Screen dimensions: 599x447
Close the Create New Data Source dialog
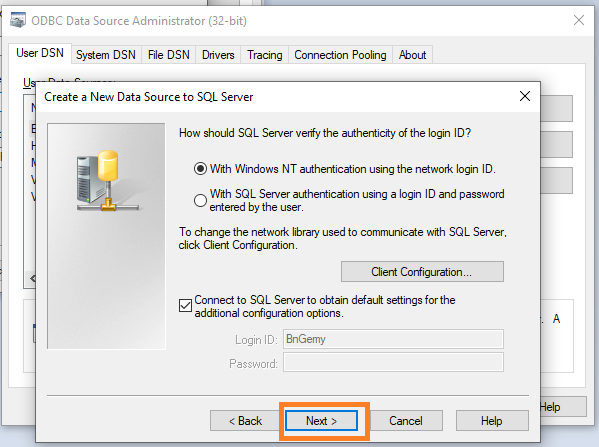[x=525, y=96]
